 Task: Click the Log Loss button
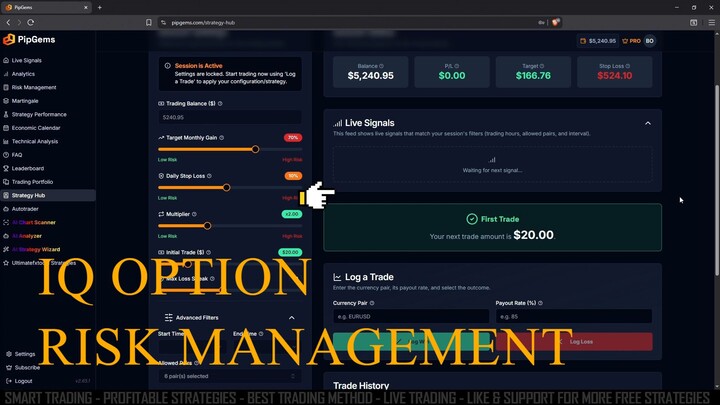coord(574,342)
